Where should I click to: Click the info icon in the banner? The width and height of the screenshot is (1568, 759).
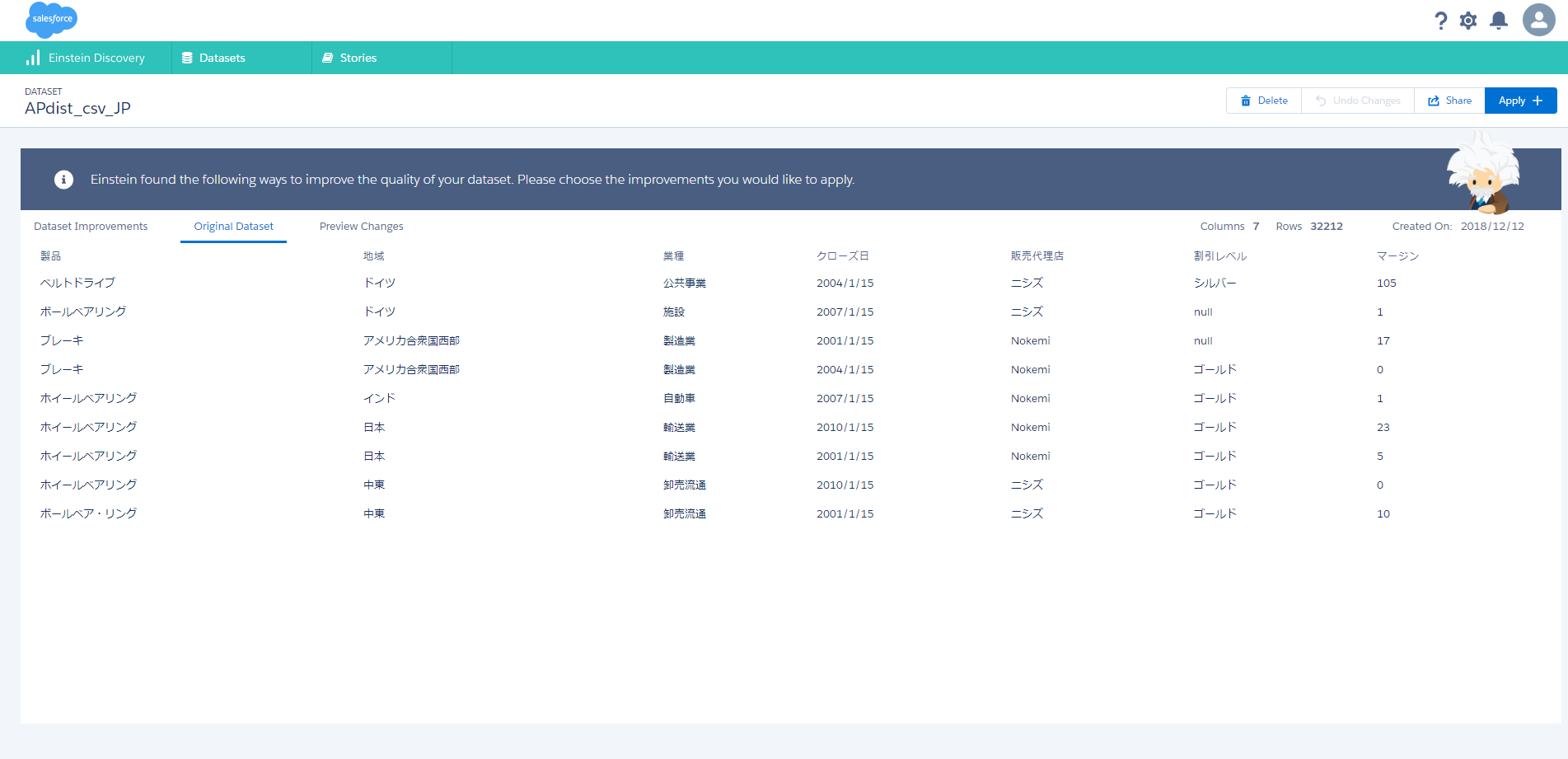click(64, 180)
